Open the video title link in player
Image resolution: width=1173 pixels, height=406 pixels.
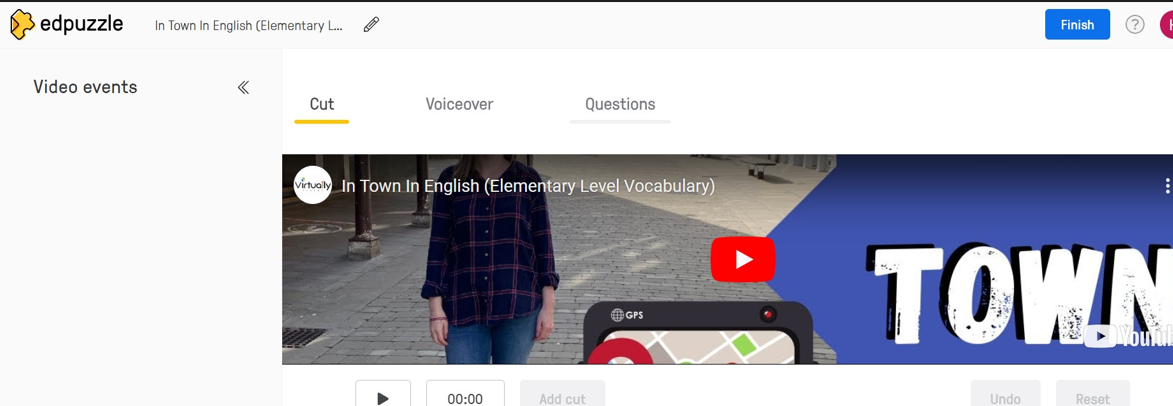coord(528,185)
